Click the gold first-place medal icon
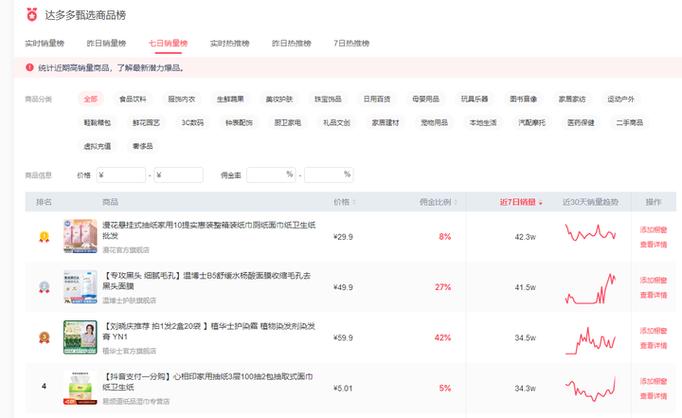682x418 pixels. [x=44, y=237]
